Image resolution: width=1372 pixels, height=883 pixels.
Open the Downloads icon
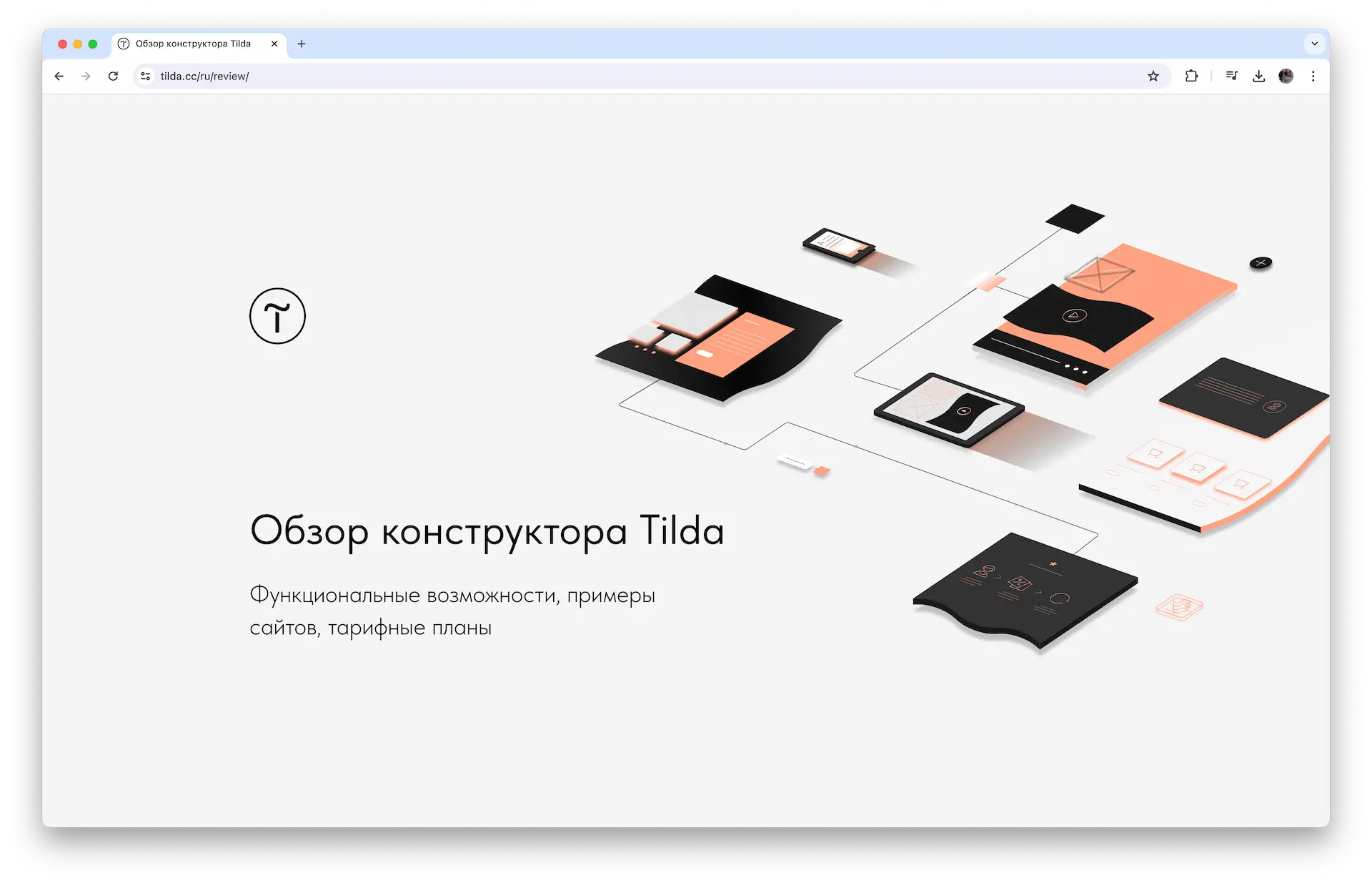[1259, 76]
